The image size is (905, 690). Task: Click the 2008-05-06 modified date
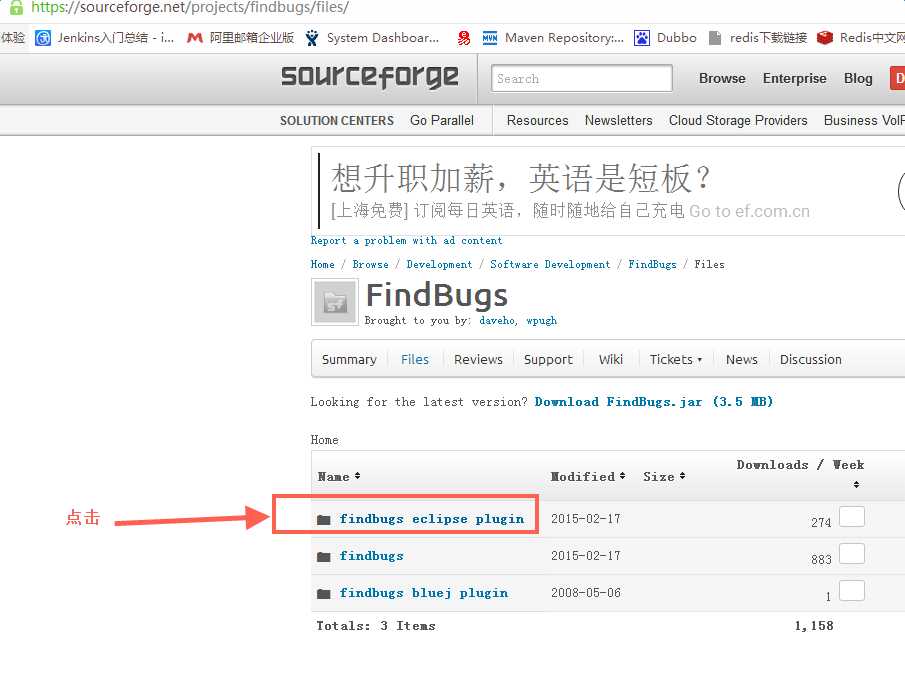click(x=586, y=592)
